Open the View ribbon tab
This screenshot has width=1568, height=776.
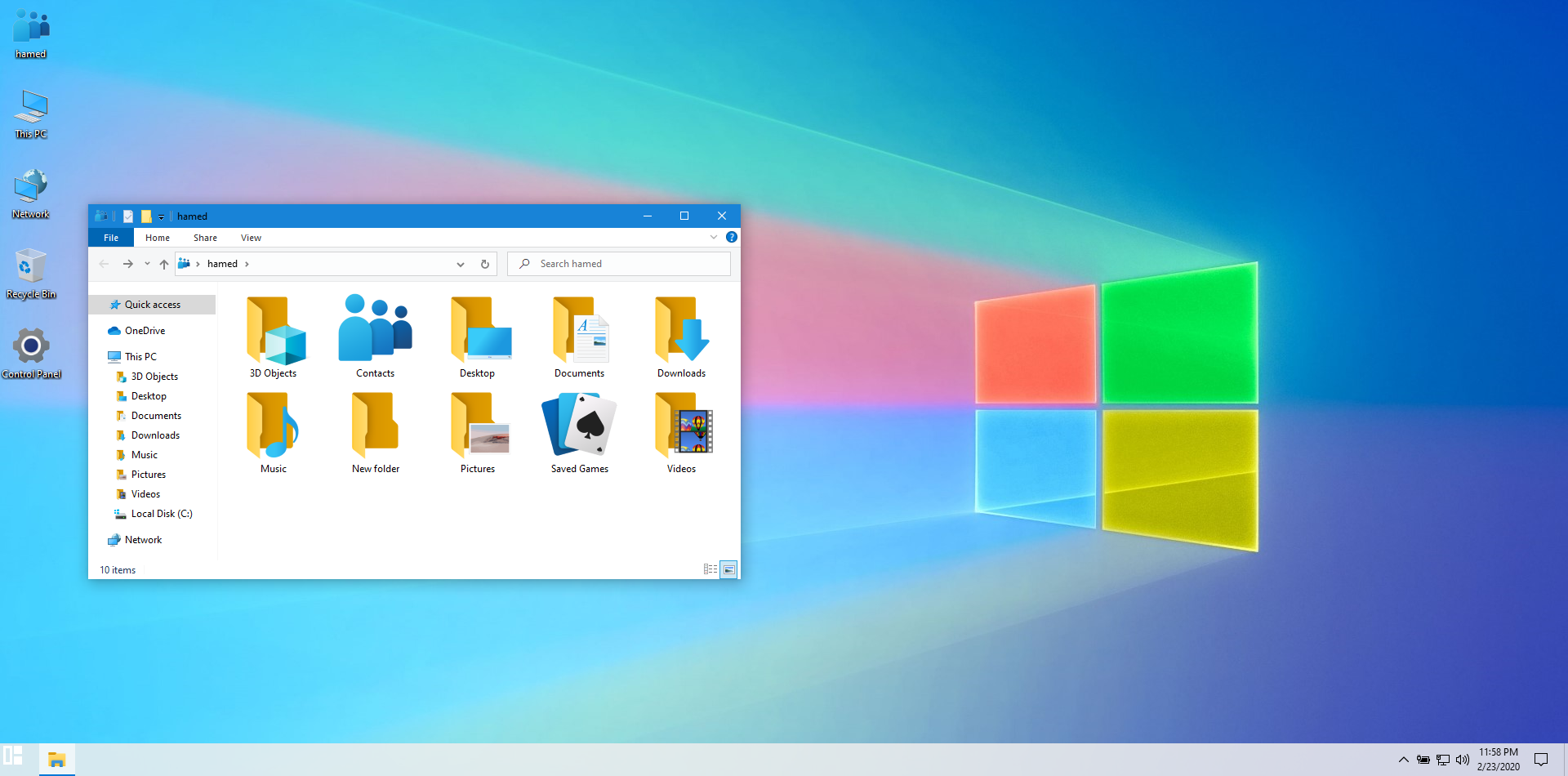(x=251, y=238)
